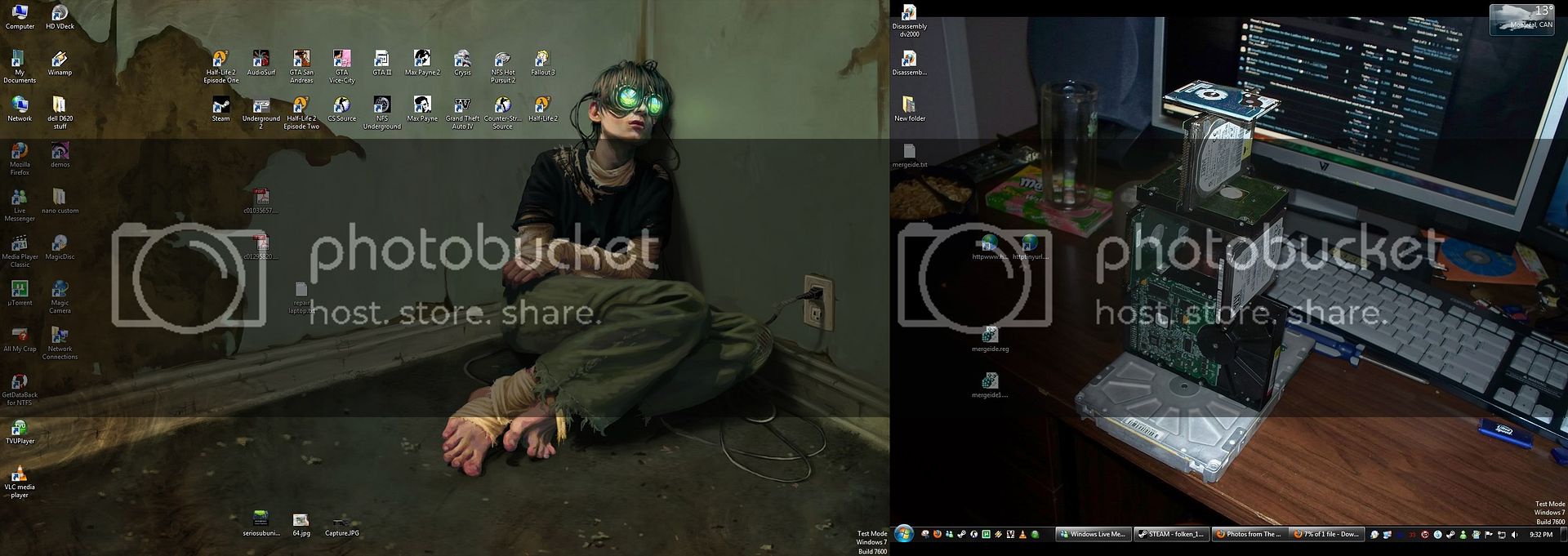Launch Live Messenger desktop shortcut
Screen dimensions: 1568x556
point(20,205)
